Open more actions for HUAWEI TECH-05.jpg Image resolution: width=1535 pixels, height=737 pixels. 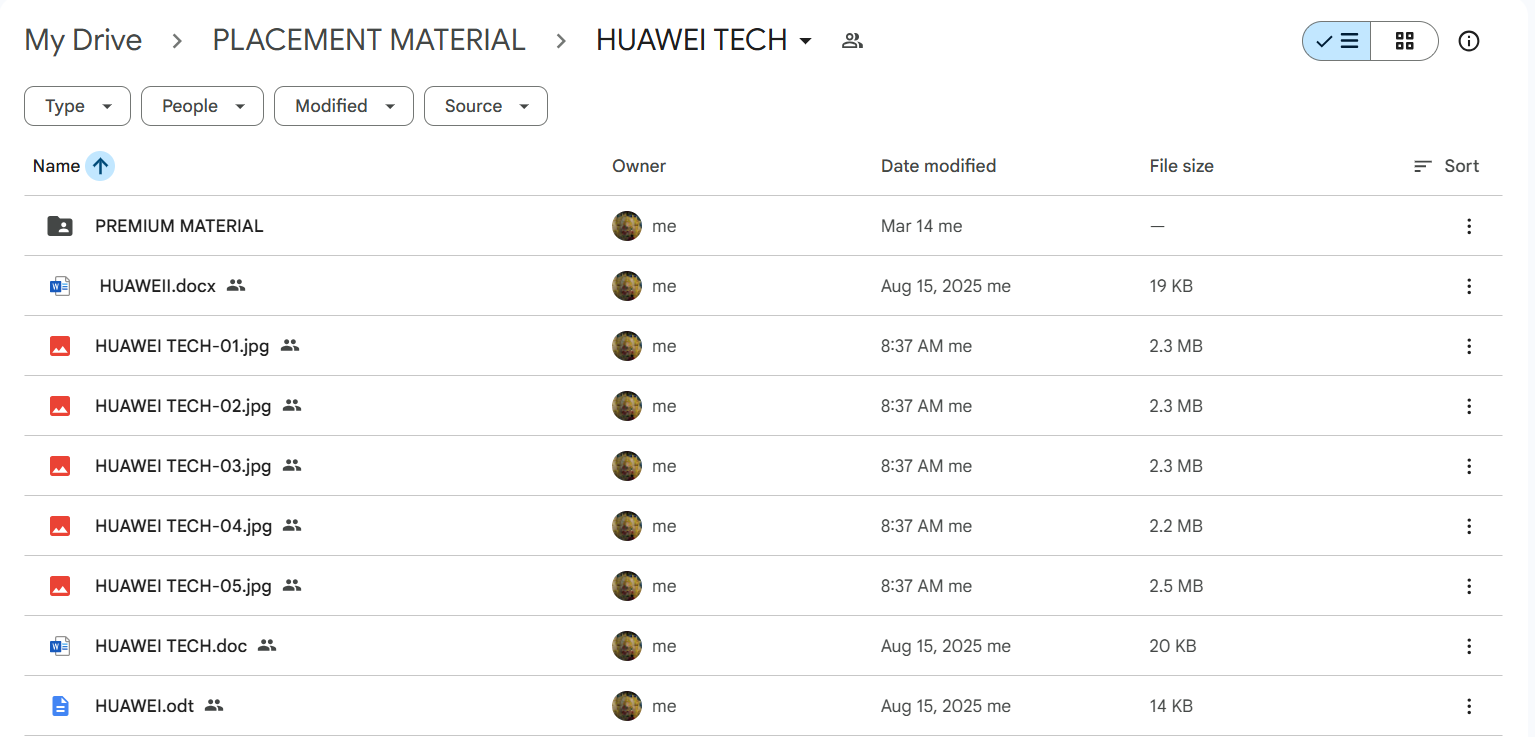[1469, 586]
